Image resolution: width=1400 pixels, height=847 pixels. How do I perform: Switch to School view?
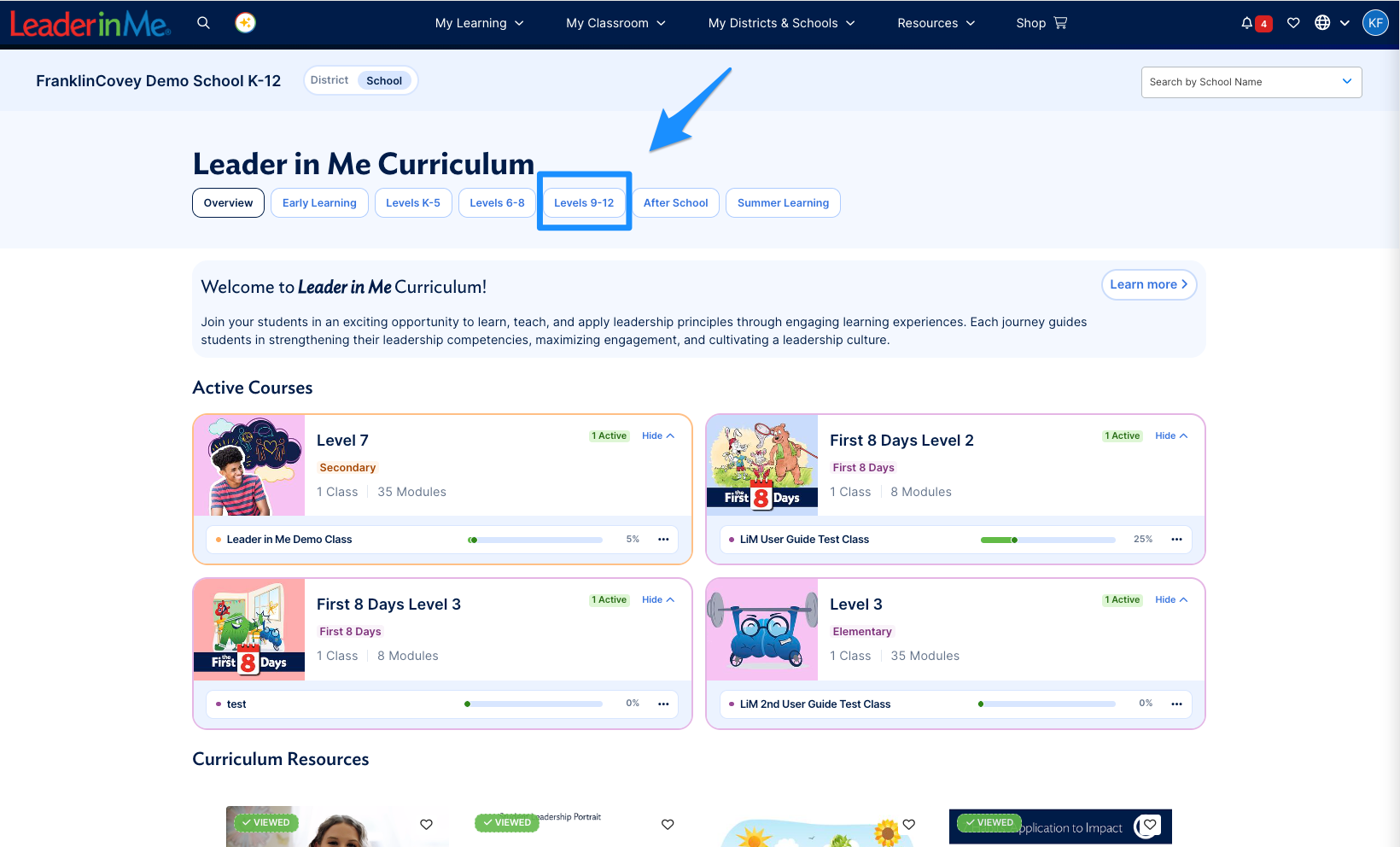(384, 81)
